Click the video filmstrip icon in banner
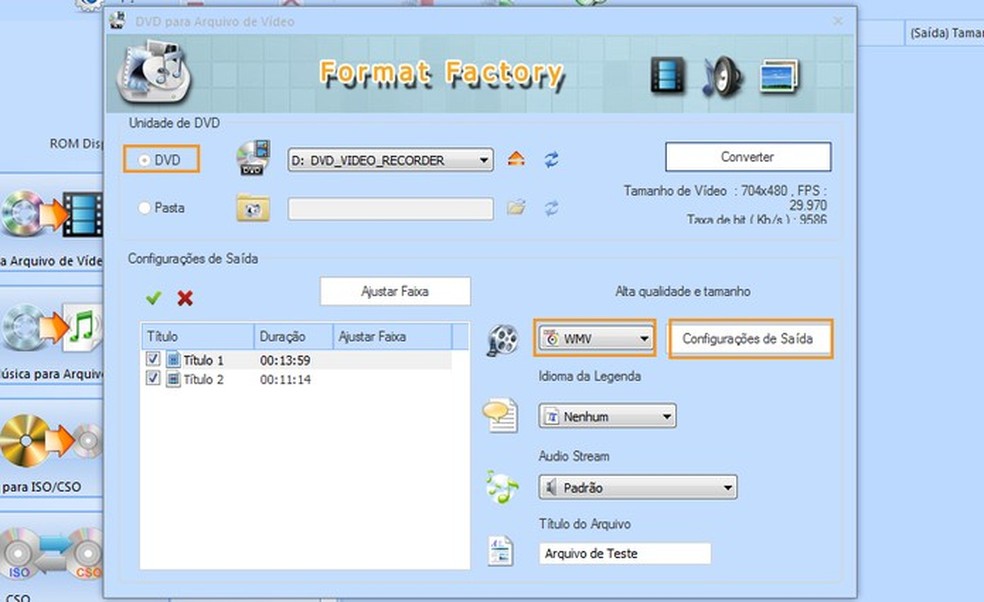Viewport: 984px width, 602px height. click(668, 75)
